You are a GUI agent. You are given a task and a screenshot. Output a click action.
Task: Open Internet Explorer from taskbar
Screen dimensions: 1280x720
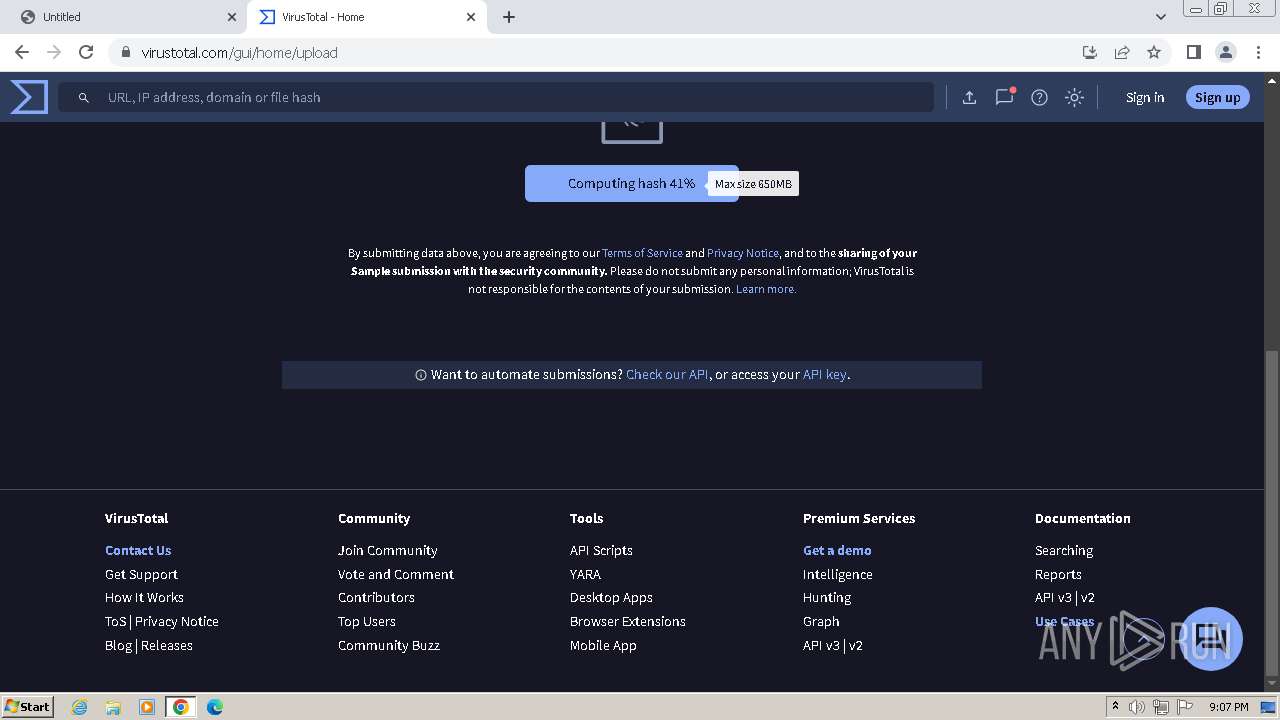[80, 707]
